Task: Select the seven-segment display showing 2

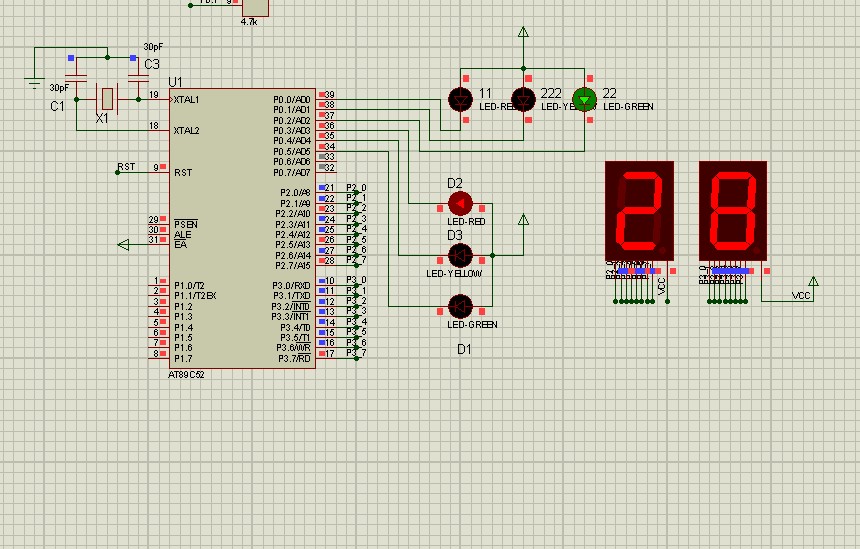Action: [x=640, y=211]
